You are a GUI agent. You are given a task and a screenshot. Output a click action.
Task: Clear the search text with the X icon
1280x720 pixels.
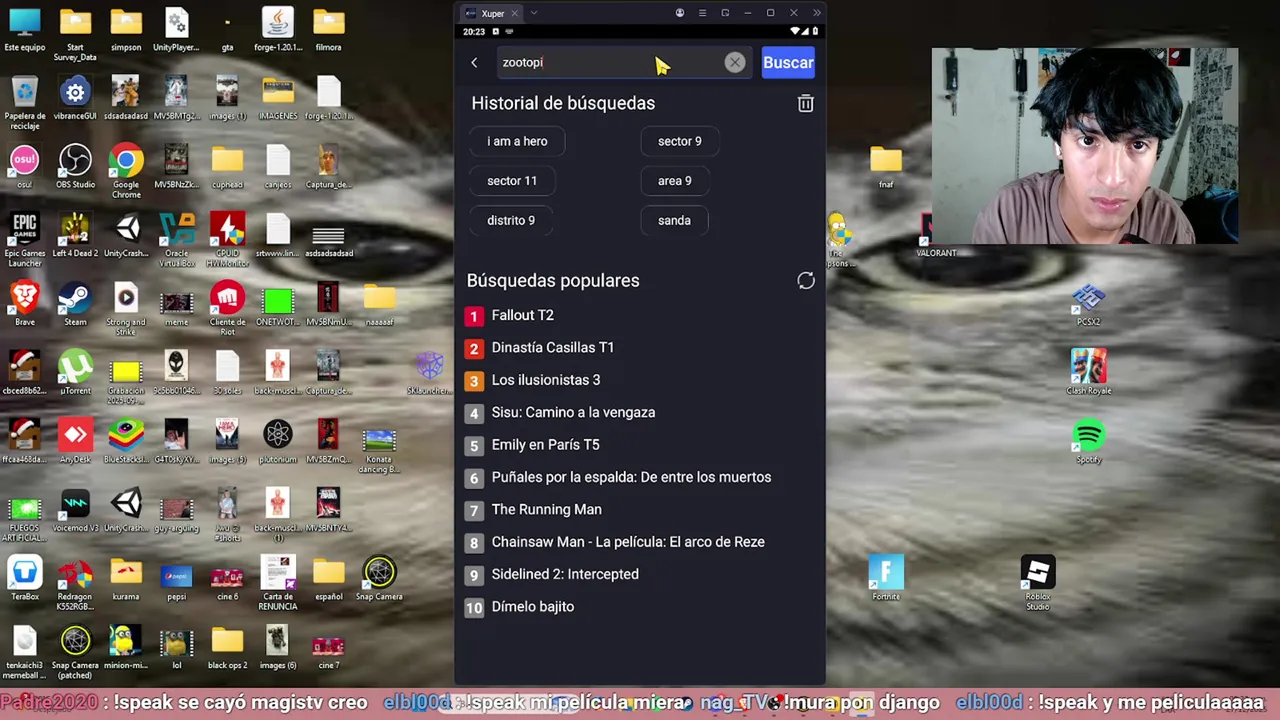pyautogui.click(x=735, y=62)
